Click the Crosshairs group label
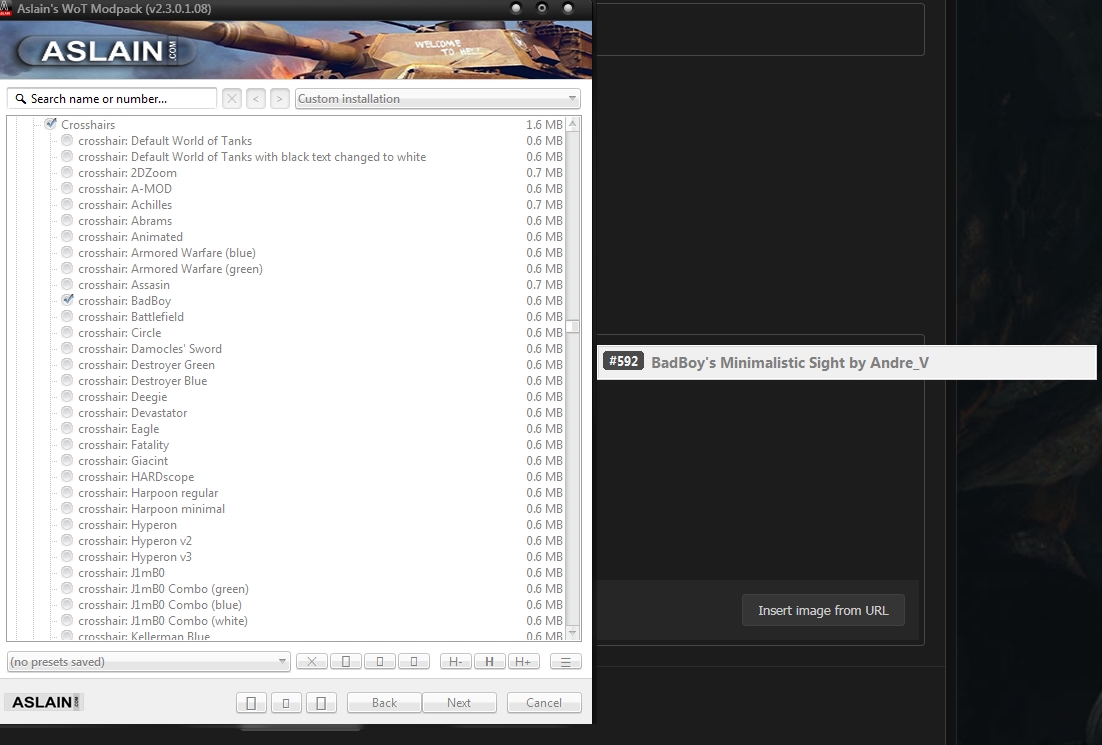1102x745 pixels. 88,124
